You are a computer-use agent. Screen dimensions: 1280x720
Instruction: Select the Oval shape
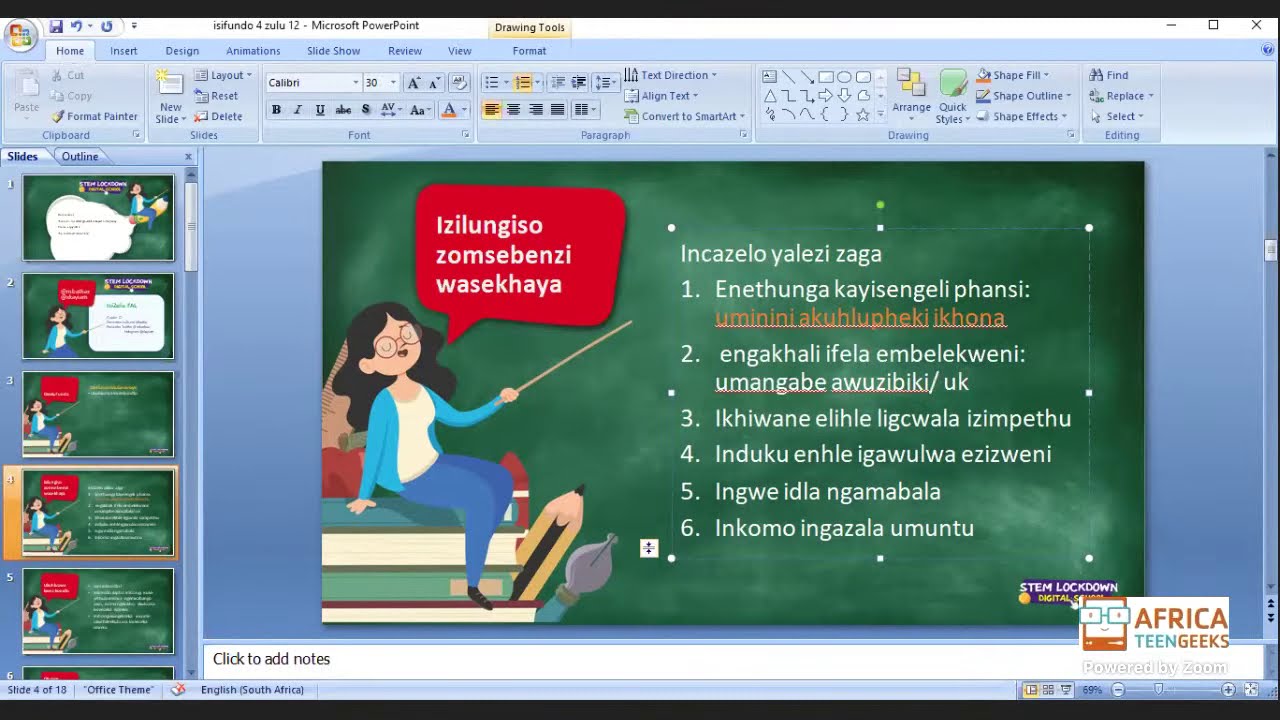coord(844,77)
